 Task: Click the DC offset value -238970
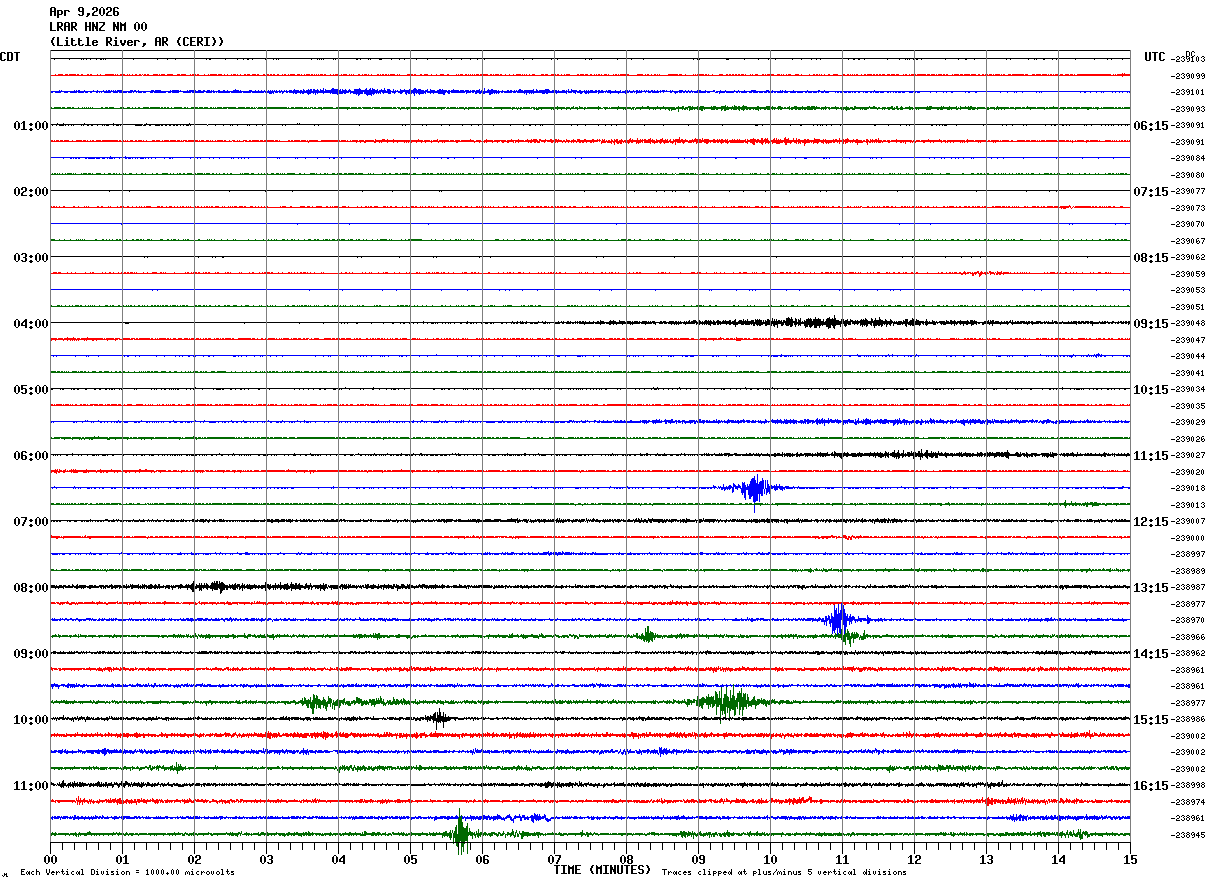[x=1188, y=621]
